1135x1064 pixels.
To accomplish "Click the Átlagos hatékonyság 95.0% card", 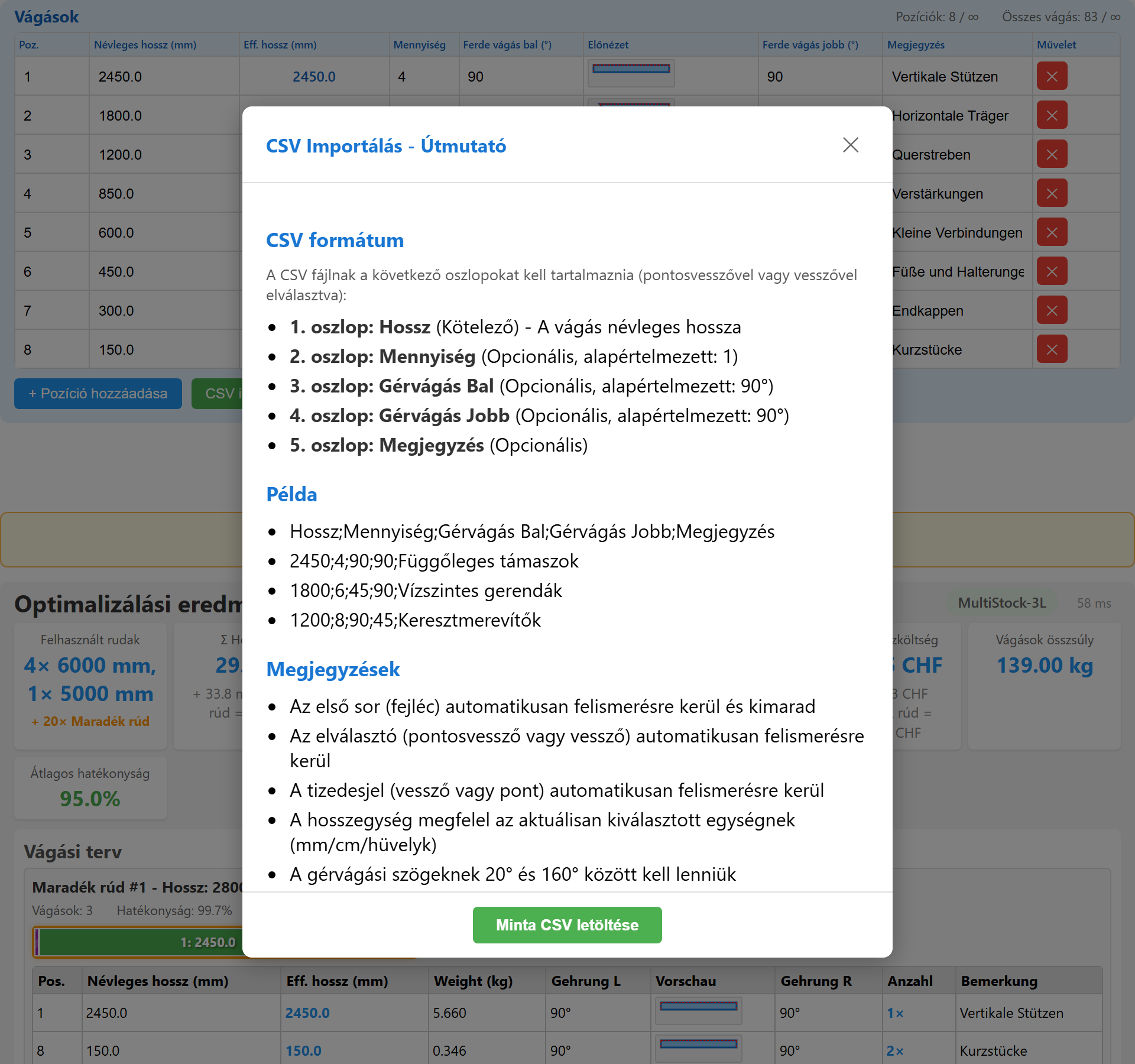I will click(90, 788).
